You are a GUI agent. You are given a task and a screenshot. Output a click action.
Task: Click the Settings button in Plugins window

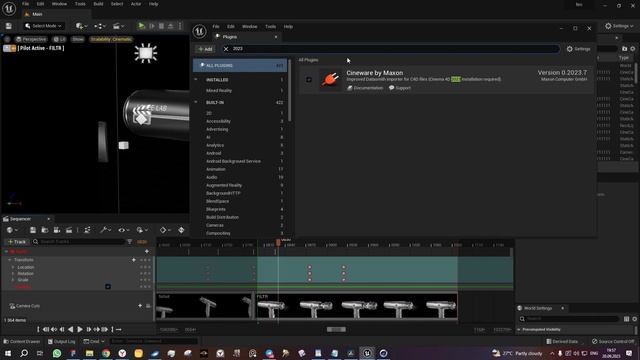pos(578,49)
